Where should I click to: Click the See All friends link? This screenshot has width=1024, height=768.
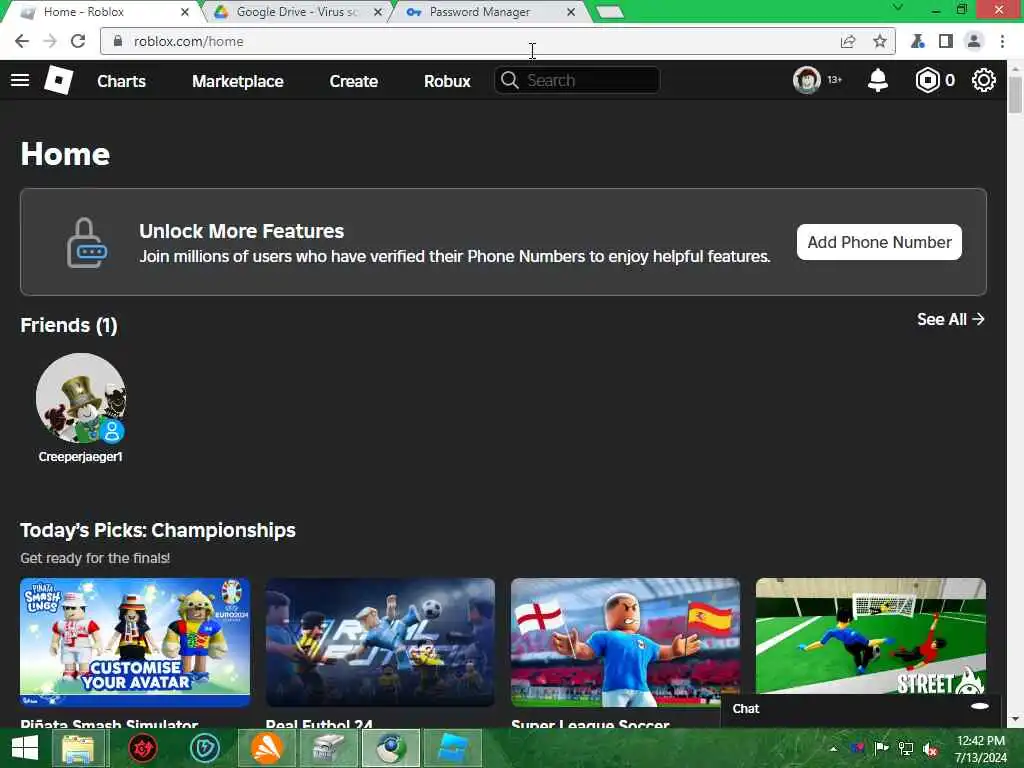point(950,319)
